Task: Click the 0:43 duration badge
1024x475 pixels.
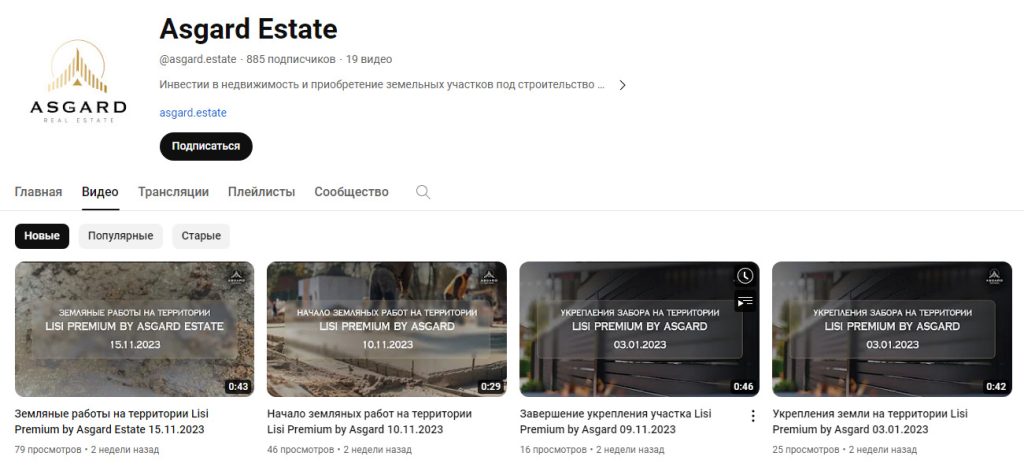Action: coord(238,386)
